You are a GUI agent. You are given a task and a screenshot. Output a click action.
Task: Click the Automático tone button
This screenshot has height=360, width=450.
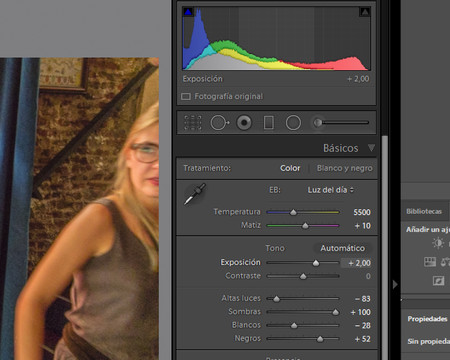[342, 248]
